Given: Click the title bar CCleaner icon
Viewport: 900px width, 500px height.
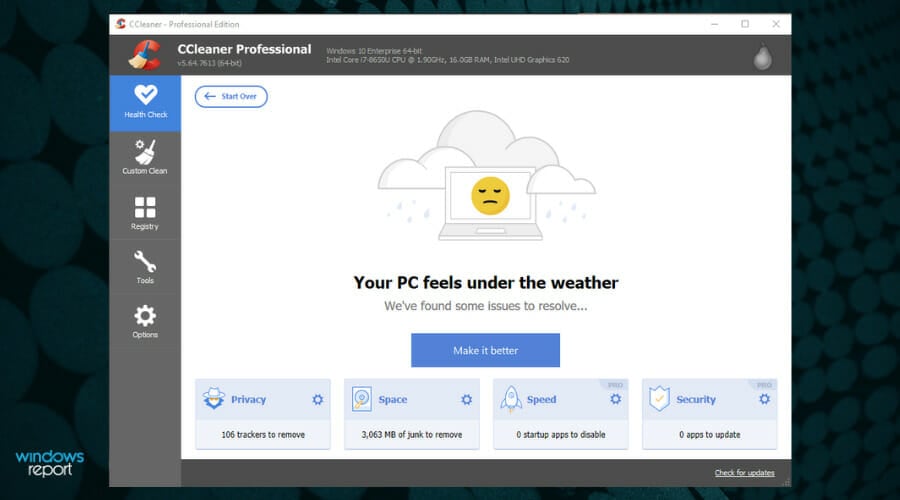Looking at the screenshot, I should pos(121,24).
